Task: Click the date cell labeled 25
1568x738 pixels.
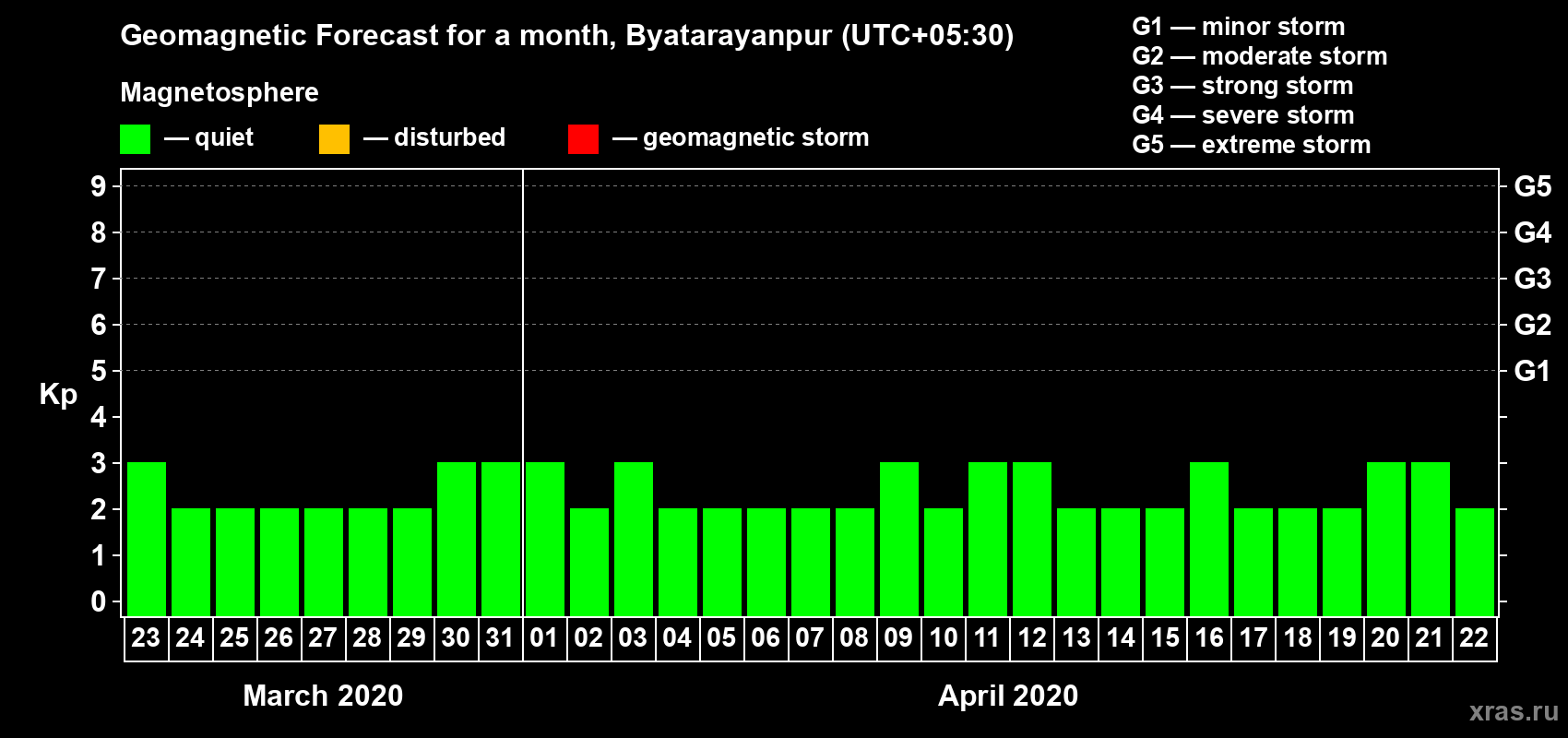Action: click(x=234, y=638)
